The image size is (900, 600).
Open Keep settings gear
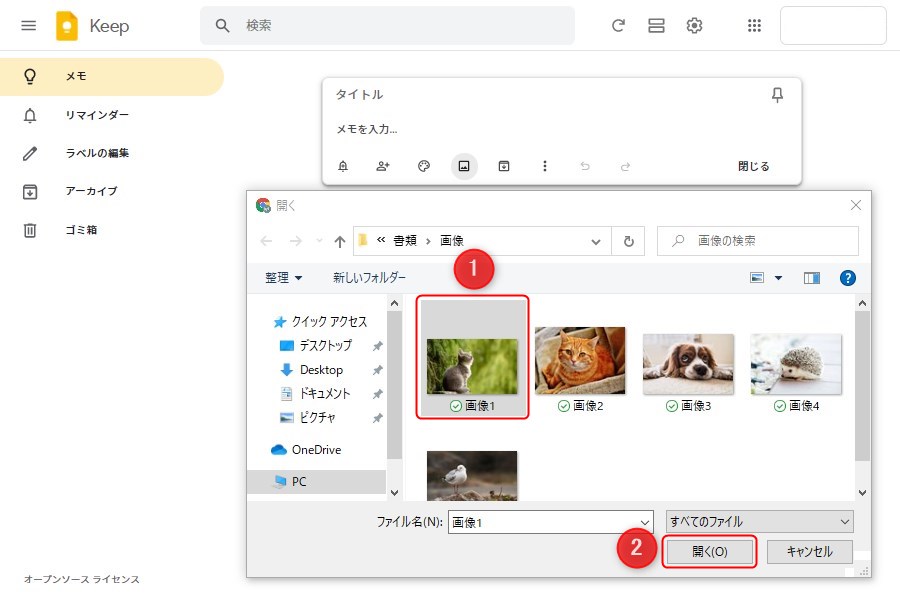point(694,26)
